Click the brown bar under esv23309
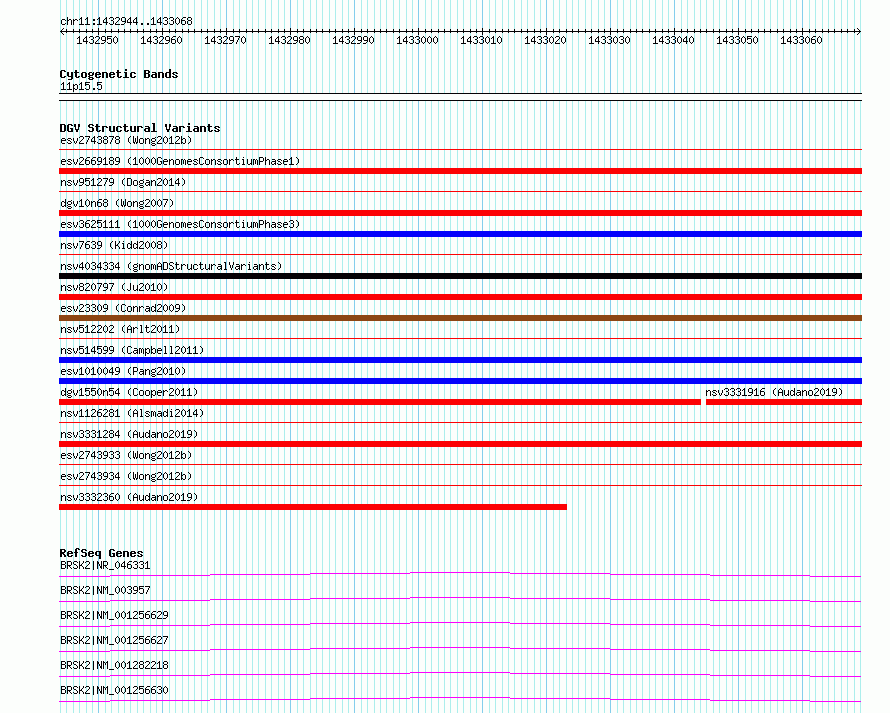Image resolution: width=890 pixels, height=713 pixels. 460,318
